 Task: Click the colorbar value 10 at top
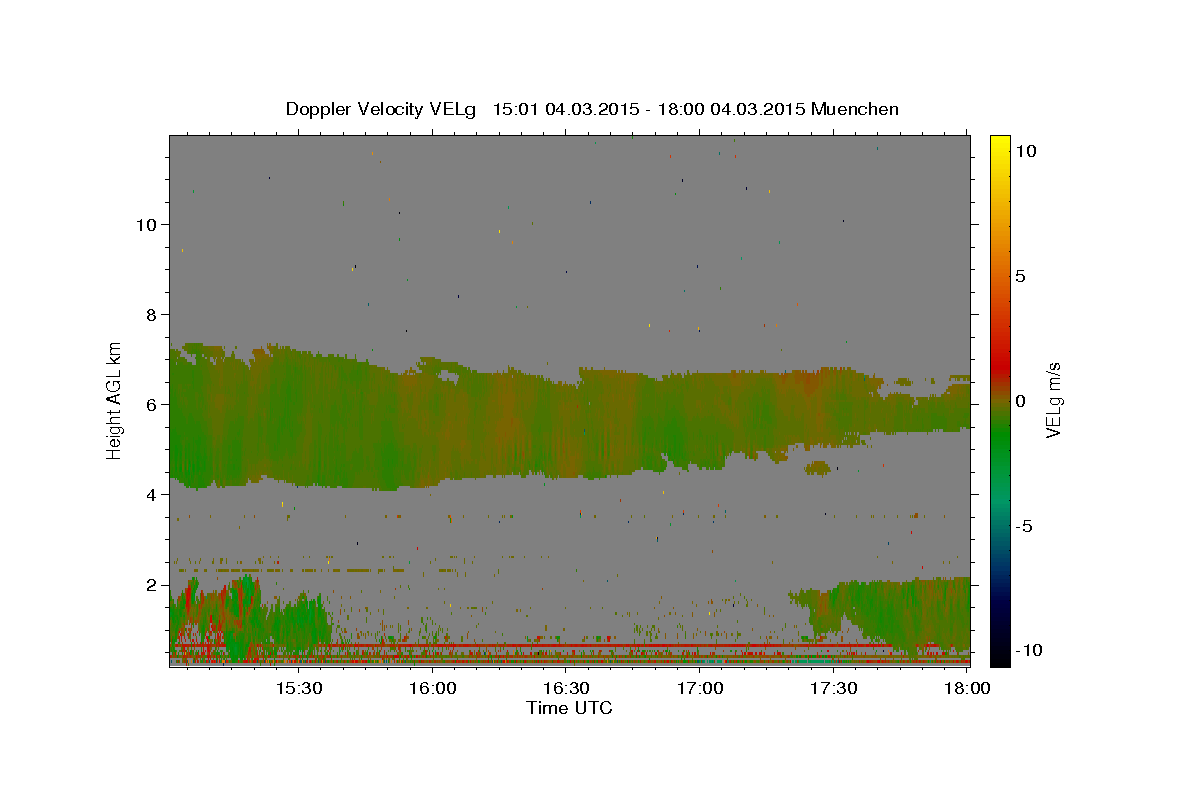click(1025, 150)
